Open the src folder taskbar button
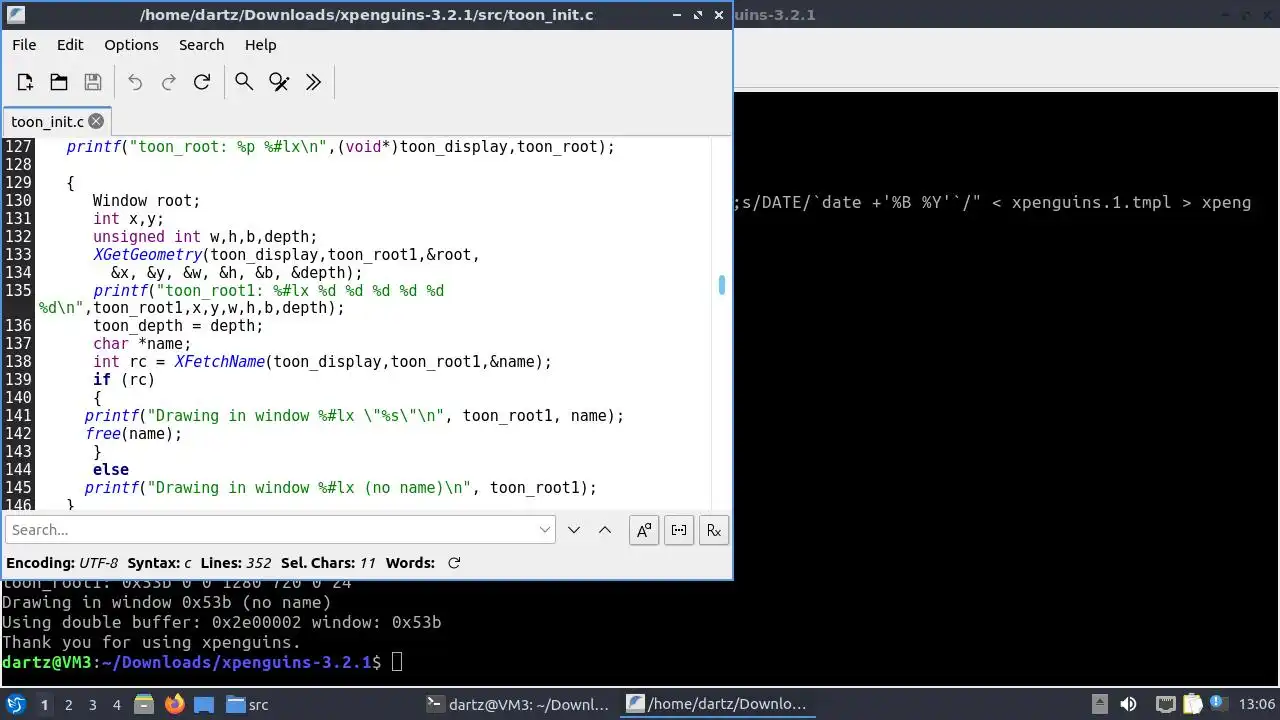 point(247,705)
